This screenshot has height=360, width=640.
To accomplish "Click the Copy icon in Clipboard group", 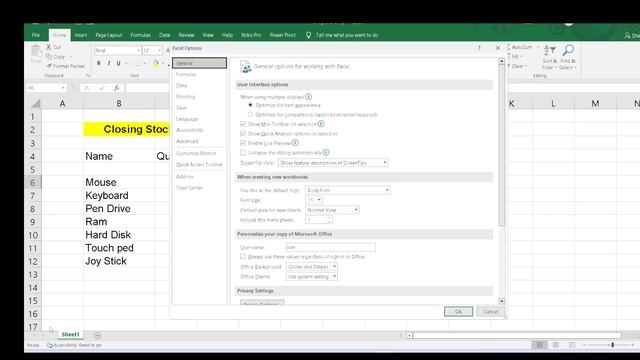I will 49,56.
